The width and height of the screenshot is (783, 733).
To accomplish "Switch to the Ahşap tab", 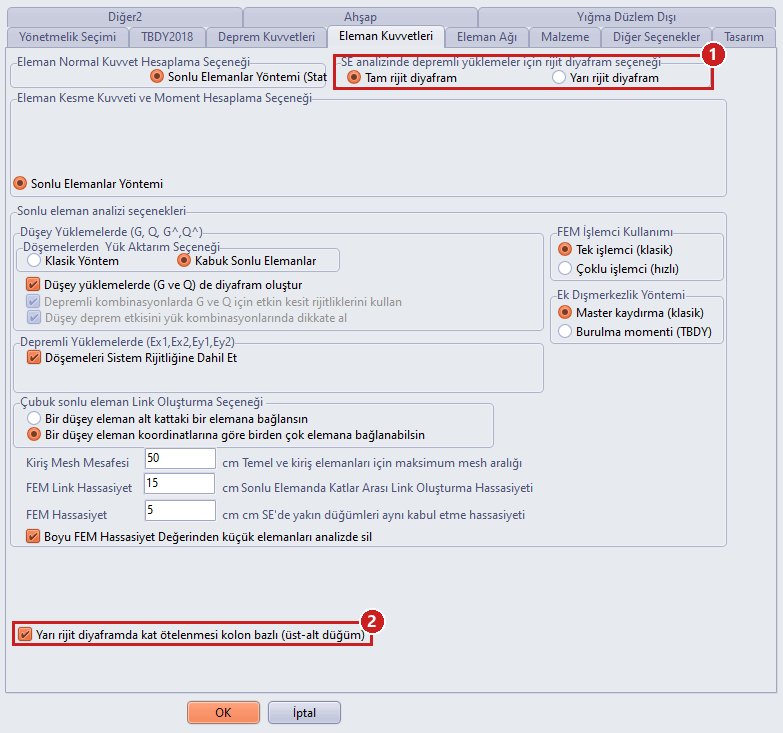I will [x=360, y=17].
